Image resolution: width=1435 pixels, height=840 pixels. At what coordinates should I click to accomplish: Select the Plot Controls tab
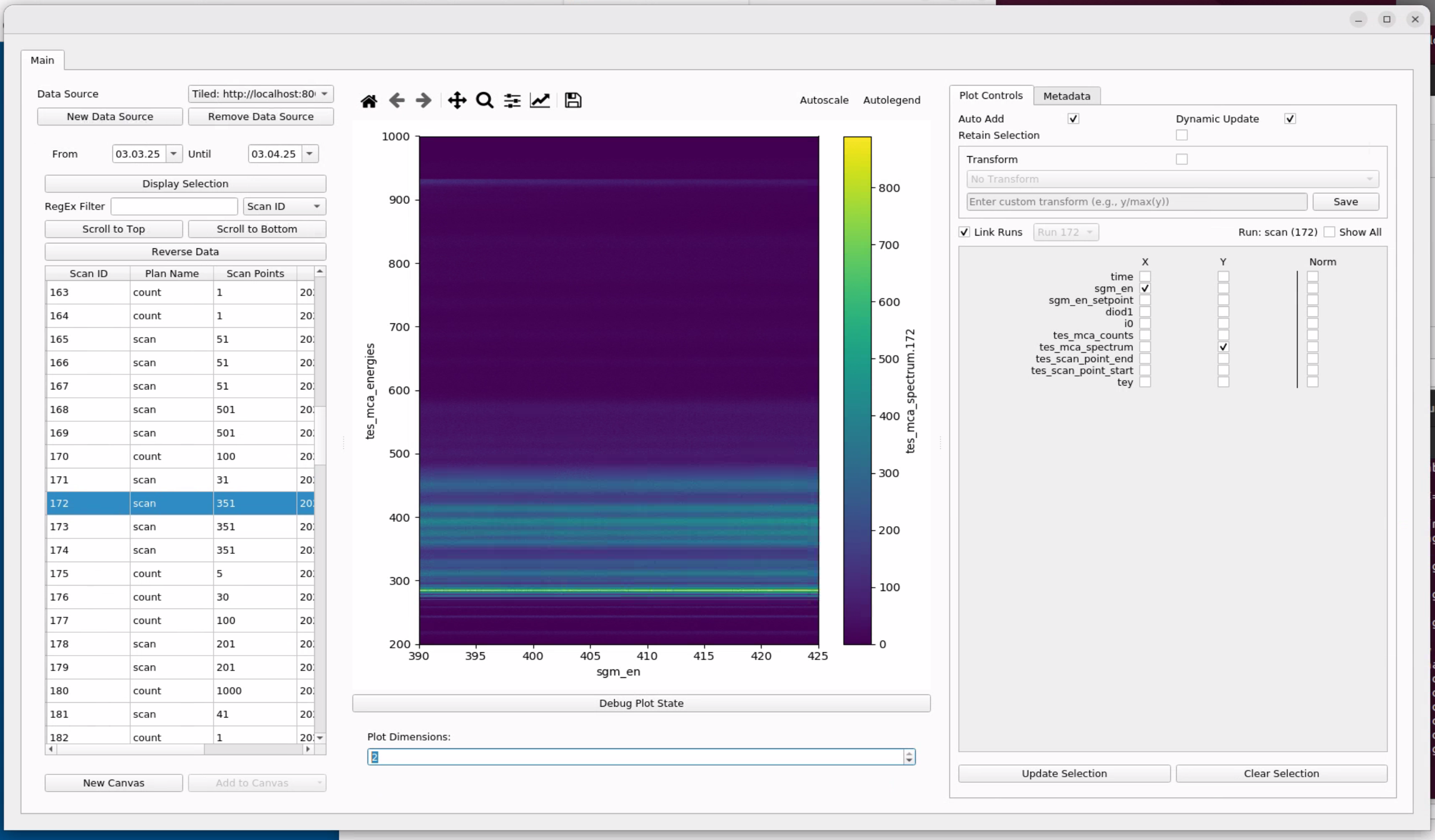tap(990, 96)
